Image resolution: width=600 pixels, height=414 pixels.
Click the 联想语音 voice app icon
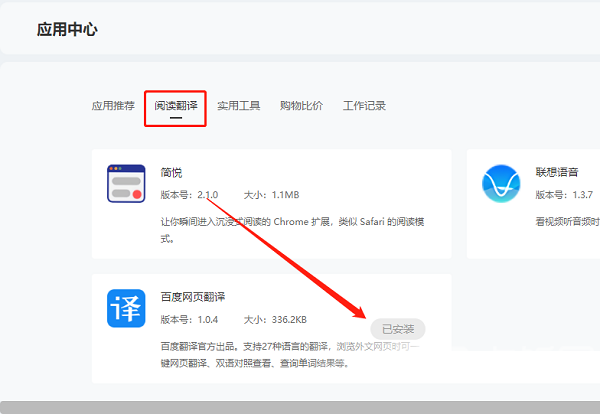(x=501, y=183)
